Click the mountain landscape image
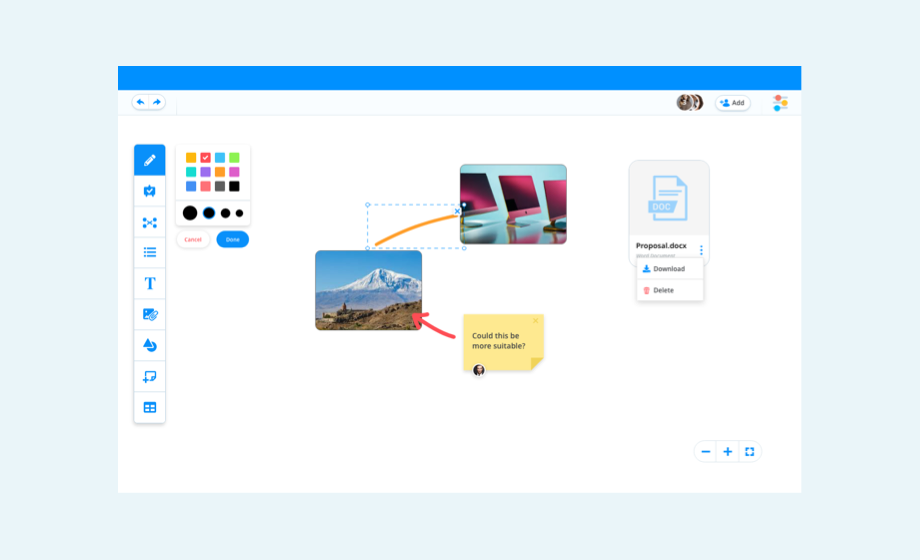This screenshot has height=560, width=920. pos(368,290)
